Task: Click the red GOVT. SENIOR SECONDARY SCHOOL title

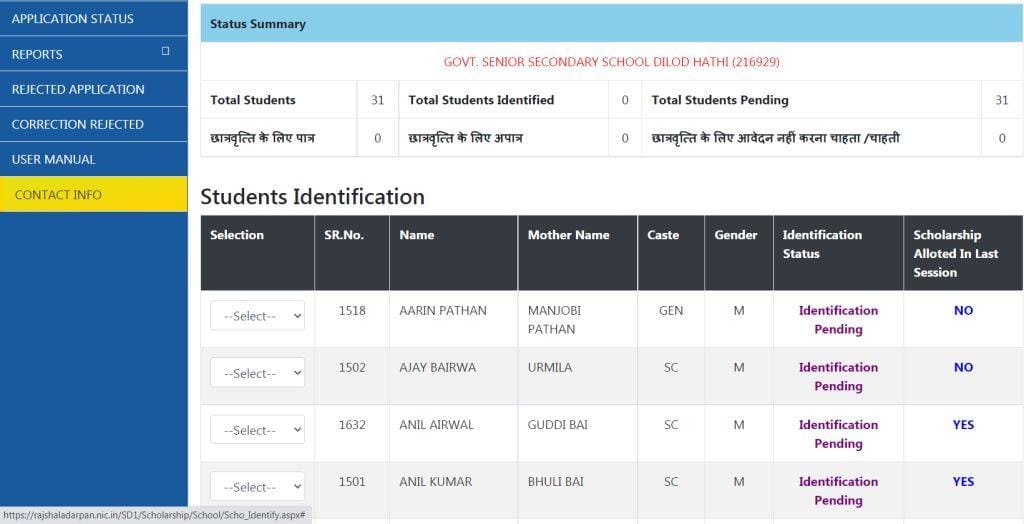Action: click(611, 62)
